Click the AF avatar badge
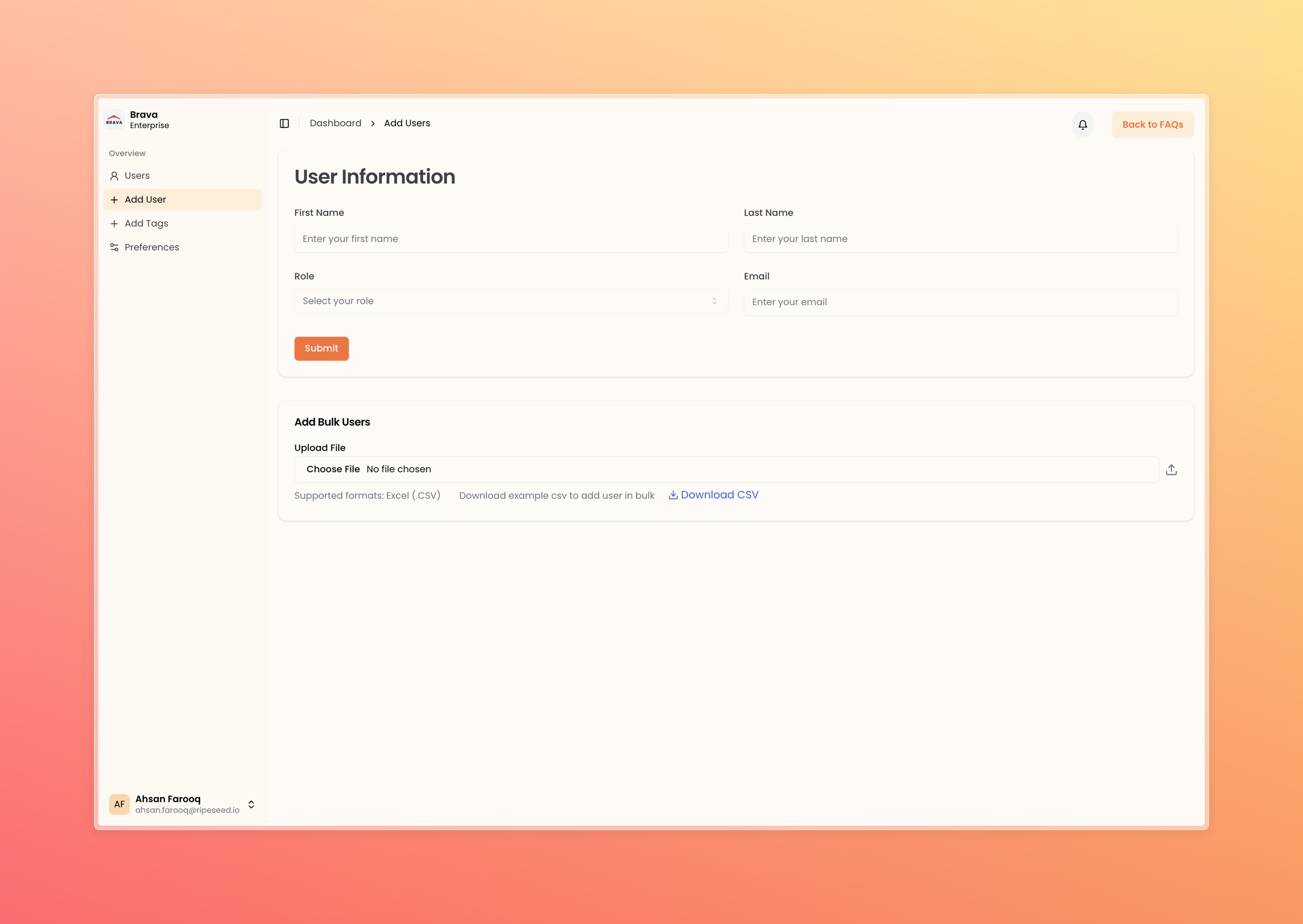The height and width of the screenshot is (924, 1303). coord(120,804)
